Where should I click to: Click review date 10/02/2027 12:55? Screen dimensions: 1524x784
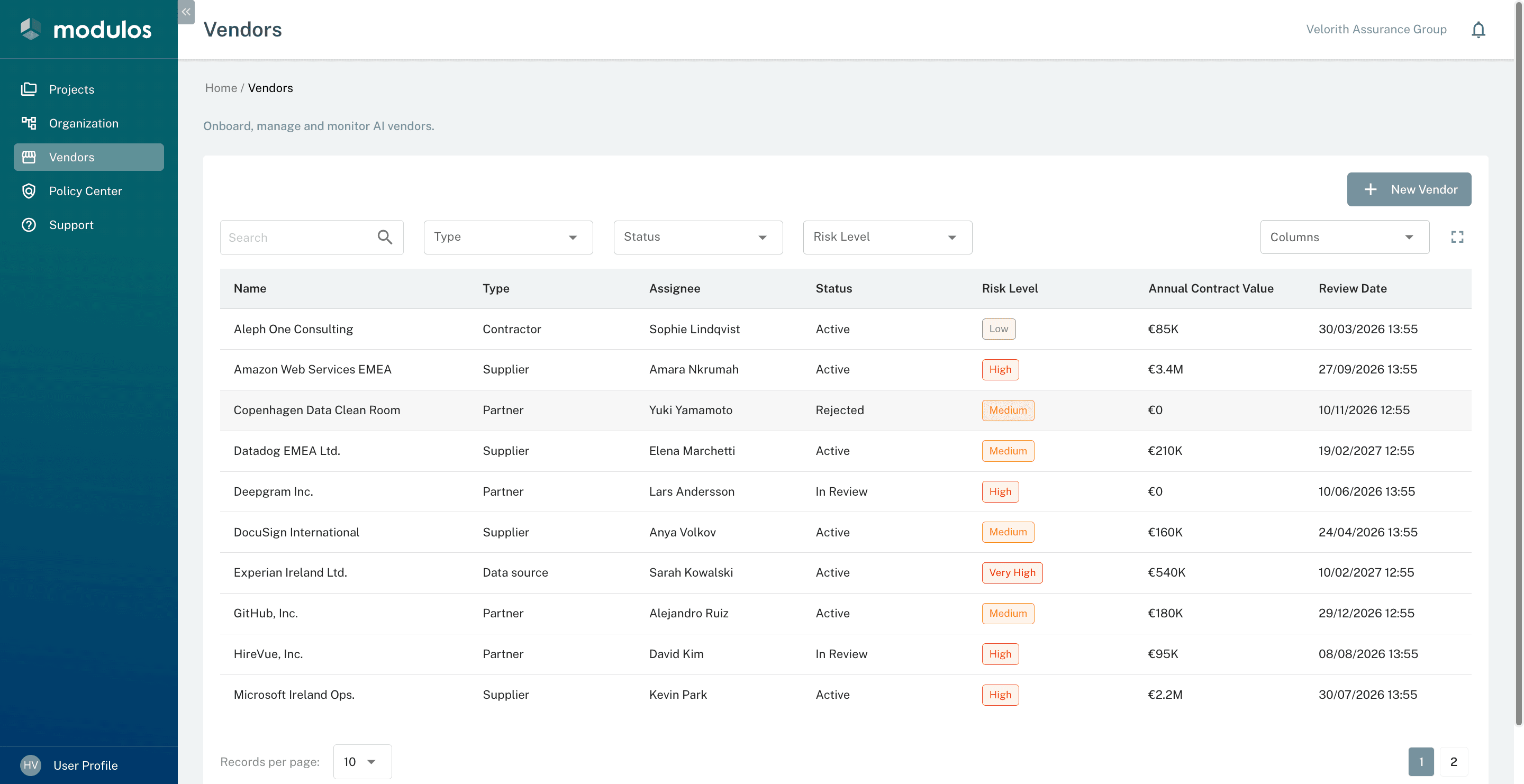1366,572
